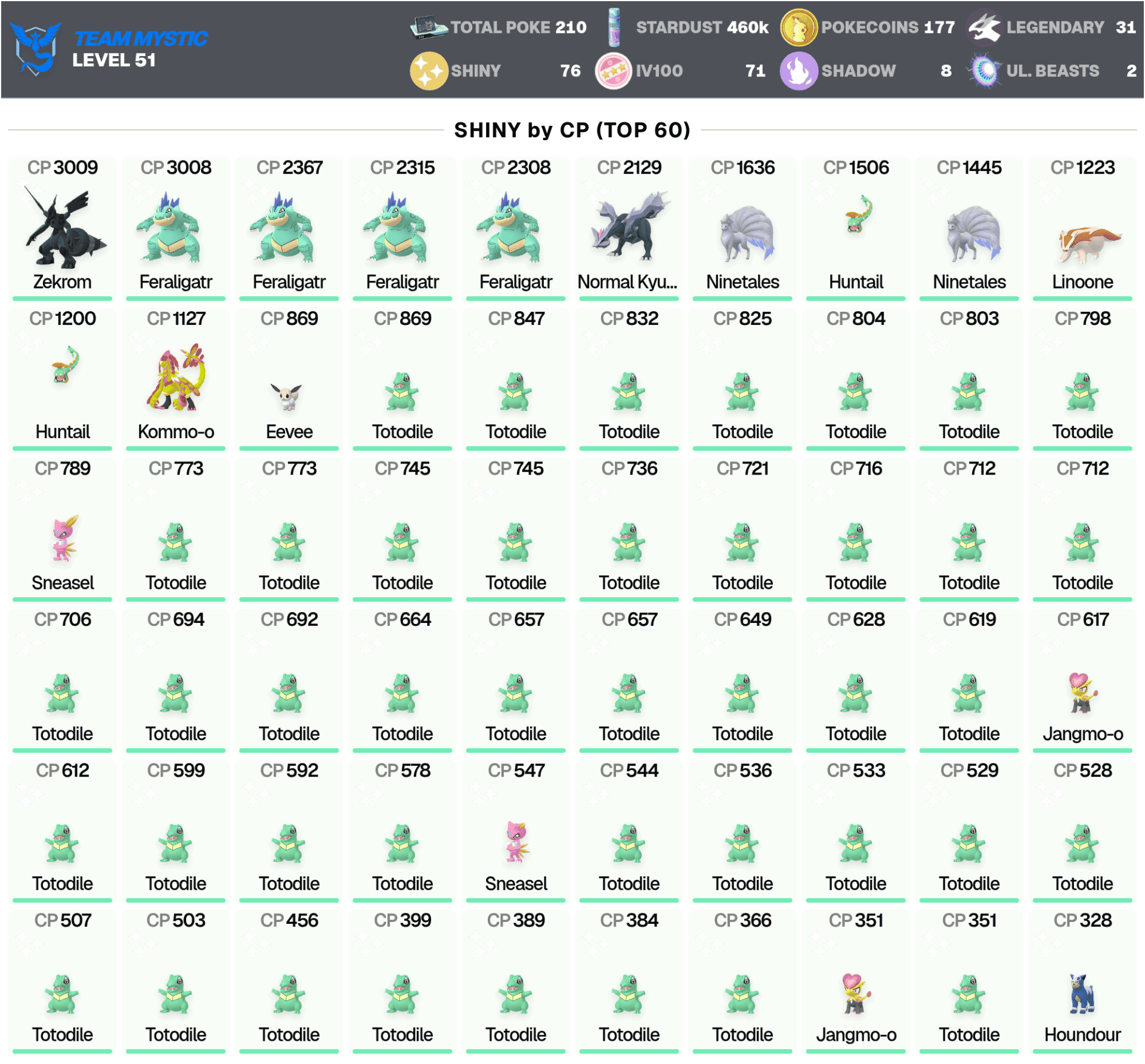
Task: Select the Totodile CP 528 sprite
Action: pos(1082,843)
